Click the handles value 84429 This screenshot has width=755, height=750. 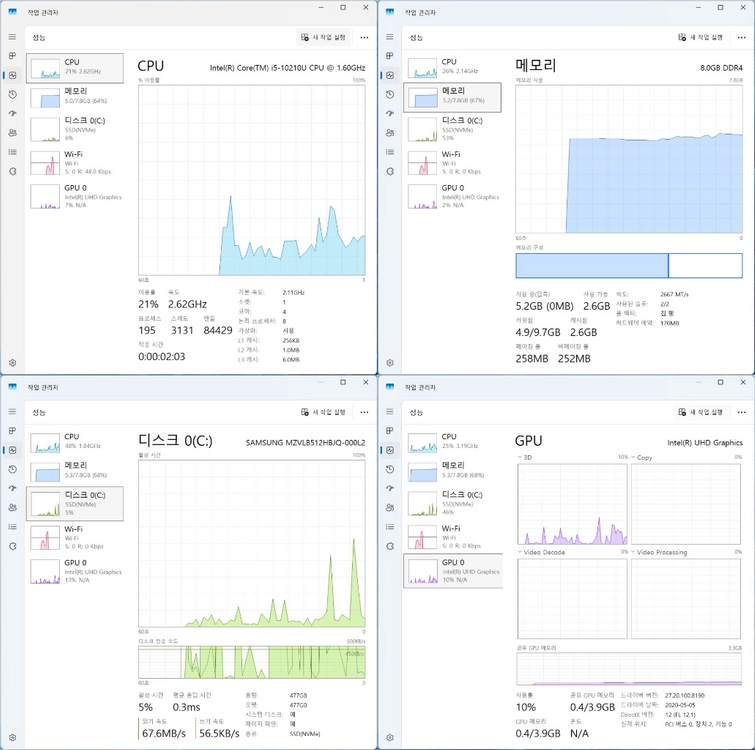click(x=218, y=330)
